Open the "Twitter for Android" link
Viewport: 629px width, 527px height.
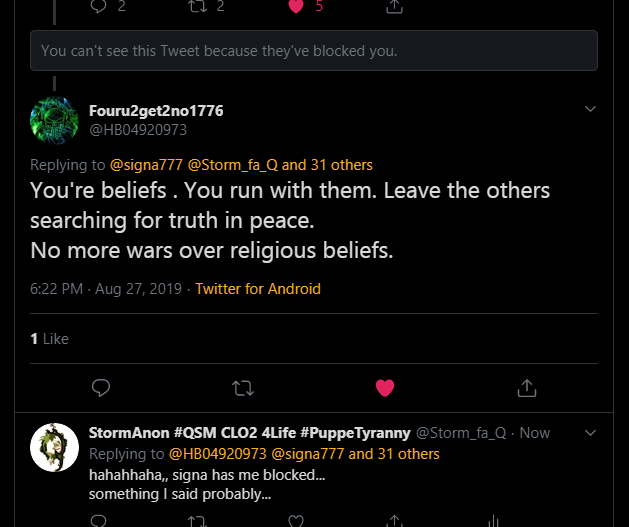(258, 288)
